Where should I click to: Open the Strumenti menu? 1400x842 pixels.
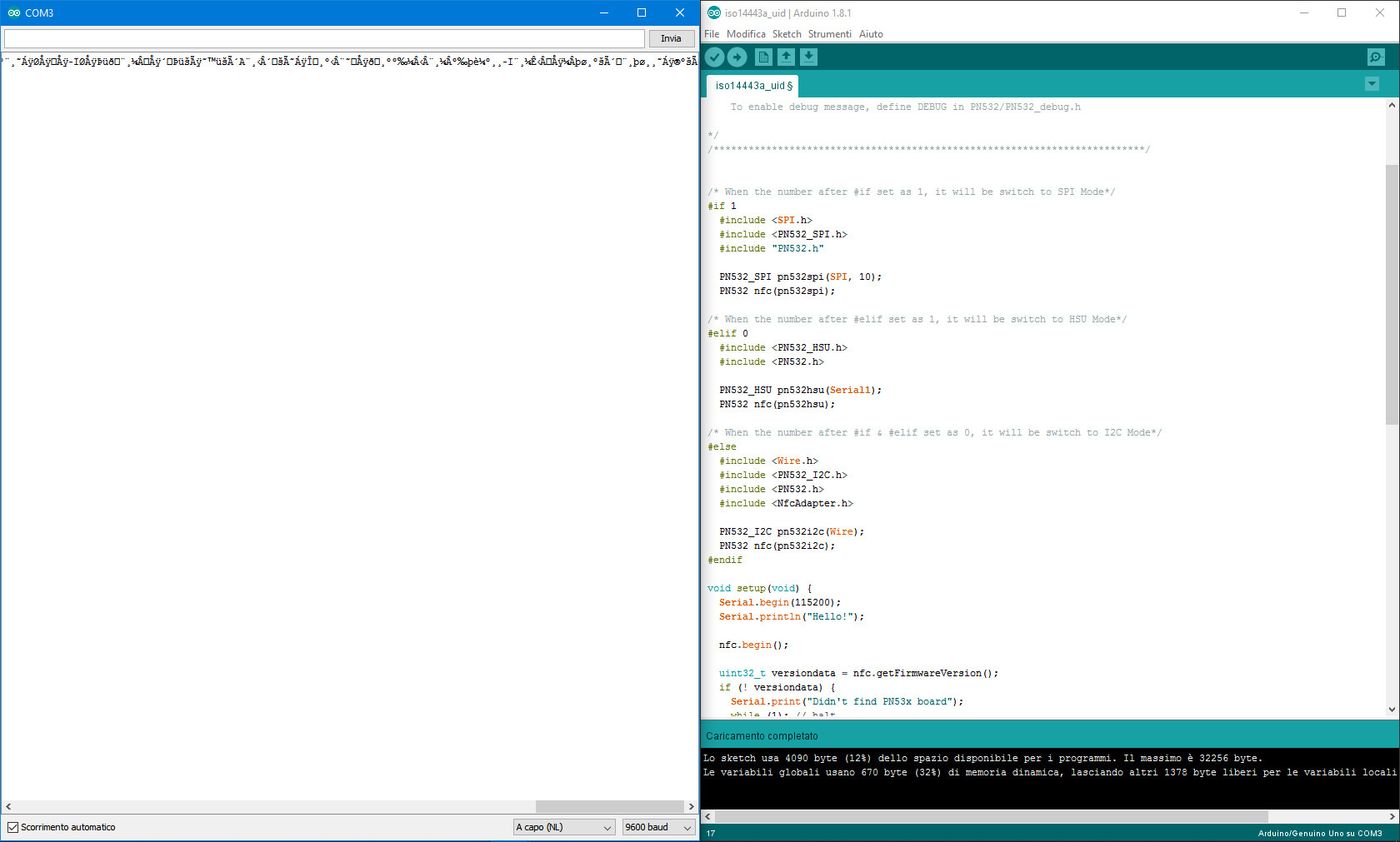click(x=830, y=34)
